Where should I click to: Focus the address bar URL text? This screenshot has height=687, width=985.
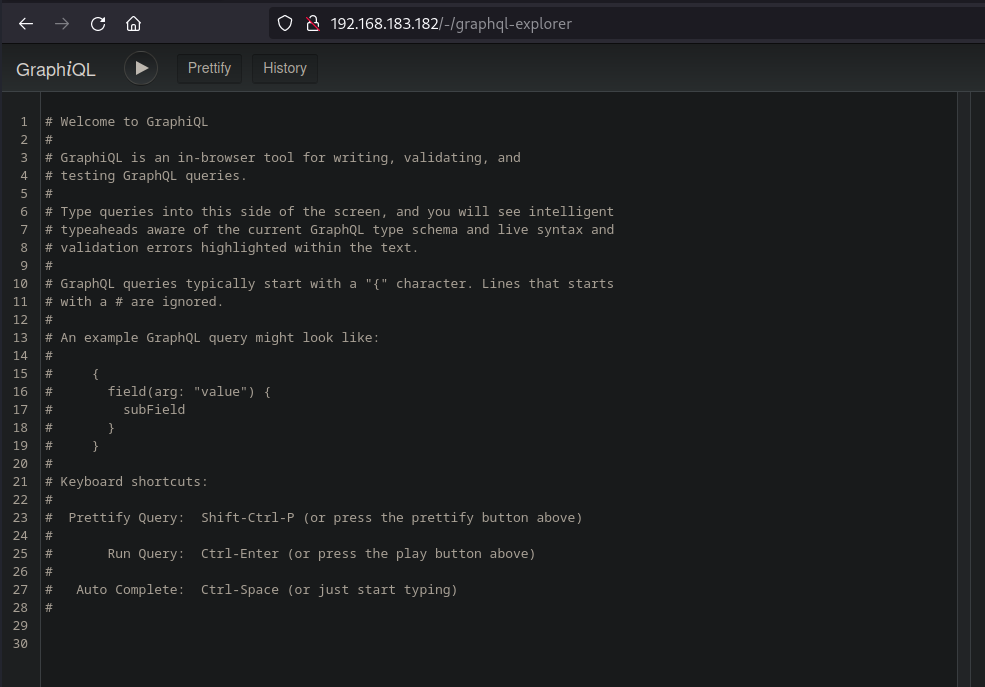pyautogui.click(x=451, y=24)
